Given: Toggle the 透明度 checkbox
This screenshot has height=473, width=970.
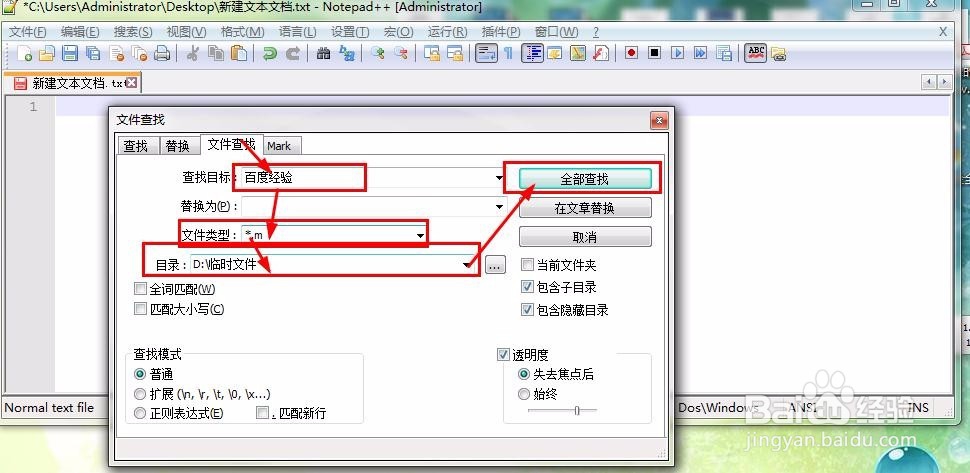Looking at the screenshot, I should click(x=504, y=355).
